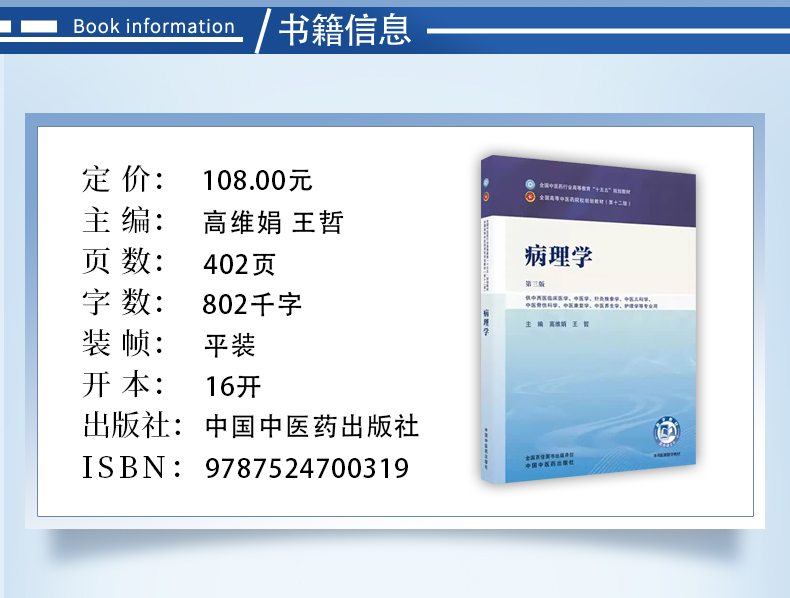Select the binding value 平装
Viewport: 790px width, 598px height.
230,346
